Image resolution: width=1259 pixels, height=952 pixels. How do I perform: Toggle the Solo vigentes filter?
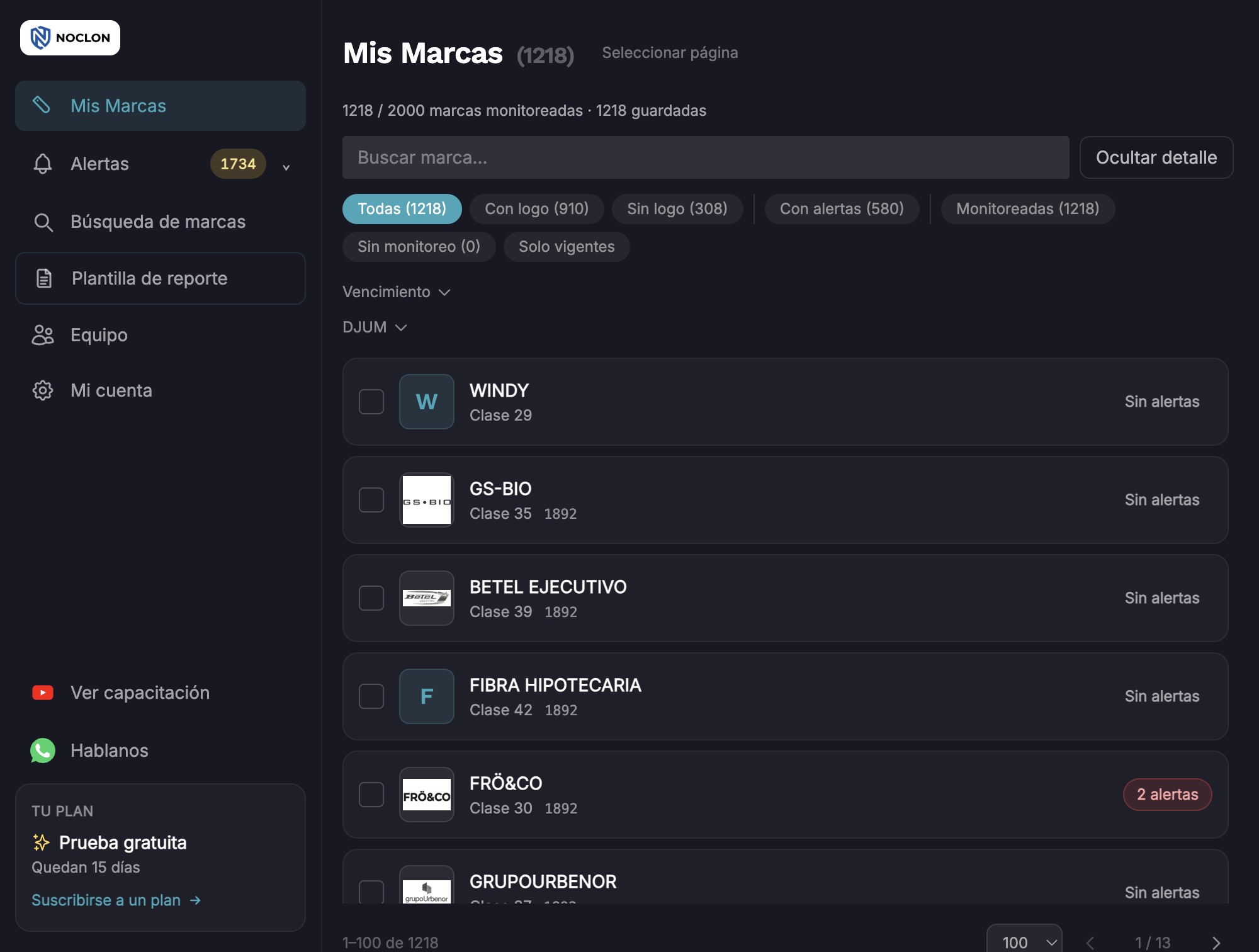(x=567, y=247)
